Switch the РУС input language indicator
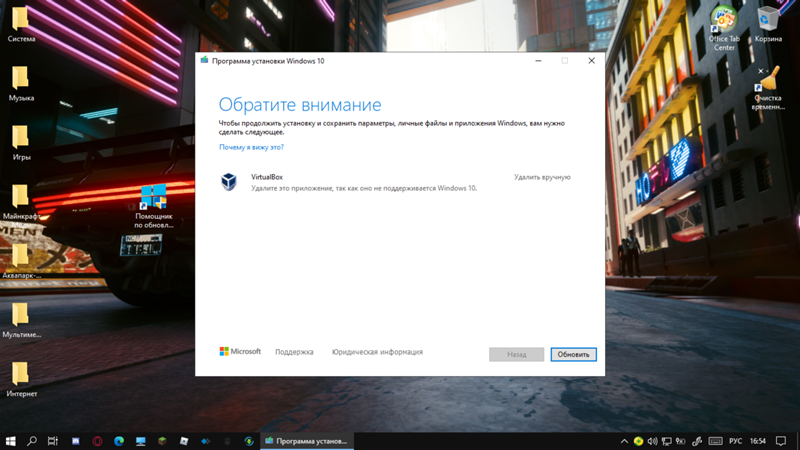800x450 pixels. [x=735, y=441]
